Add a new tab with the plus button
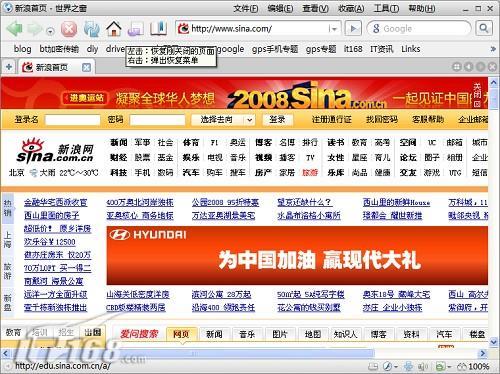The image size is (500, 374). click(9, 67)
